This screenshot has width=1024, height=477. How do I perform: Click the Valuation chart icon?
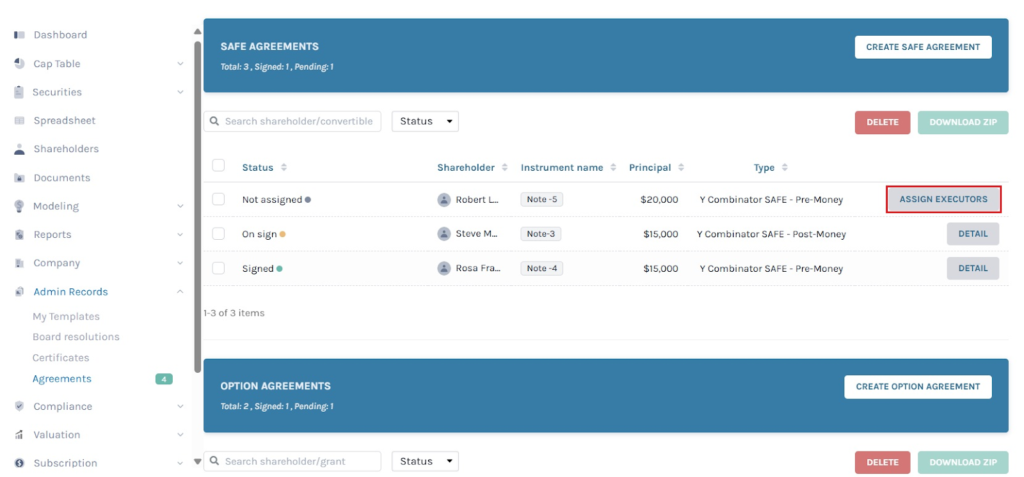[x=19, y=435]
